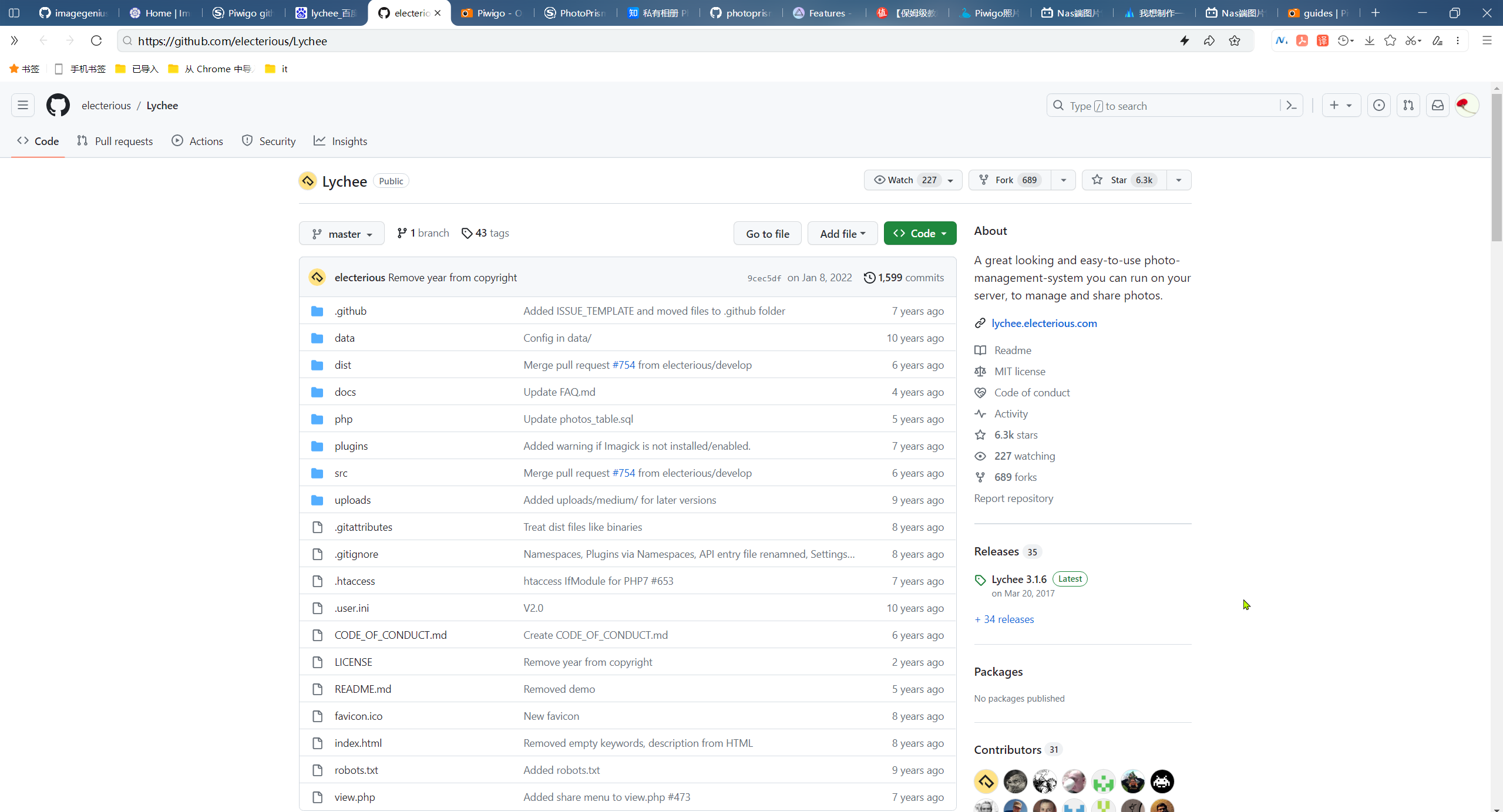Fork the repository
The width and height of the screenshot is (1503, 812).
[1010, 180]
